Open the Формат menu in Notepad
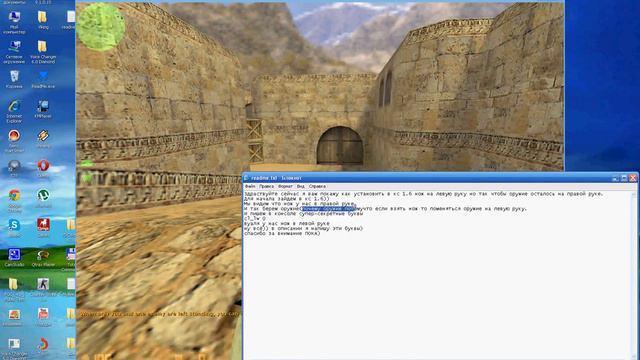The image size is (640, 360). click(x=285, y=186)
